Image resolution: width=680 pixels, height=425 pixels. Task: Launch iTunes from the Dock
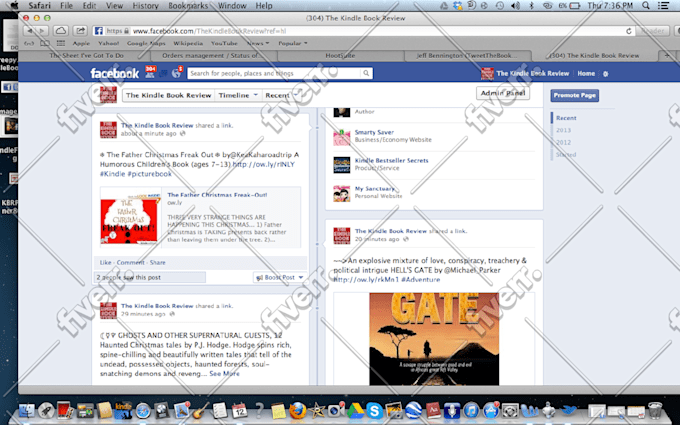tap(471, 410)
